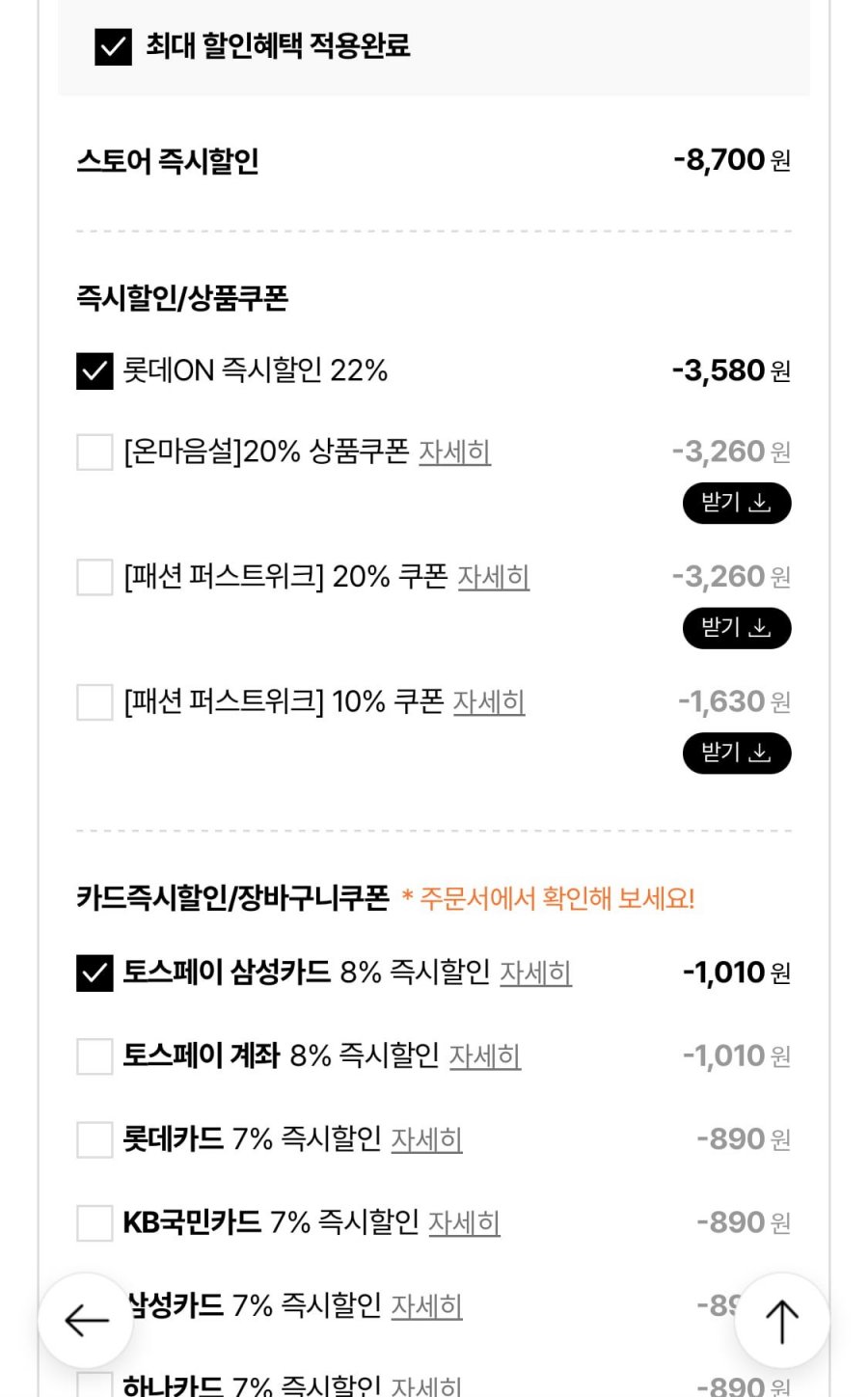
Task: Click 자세히 beside KB국민카드 7% 즉시할인
Action: [464, 1222]
